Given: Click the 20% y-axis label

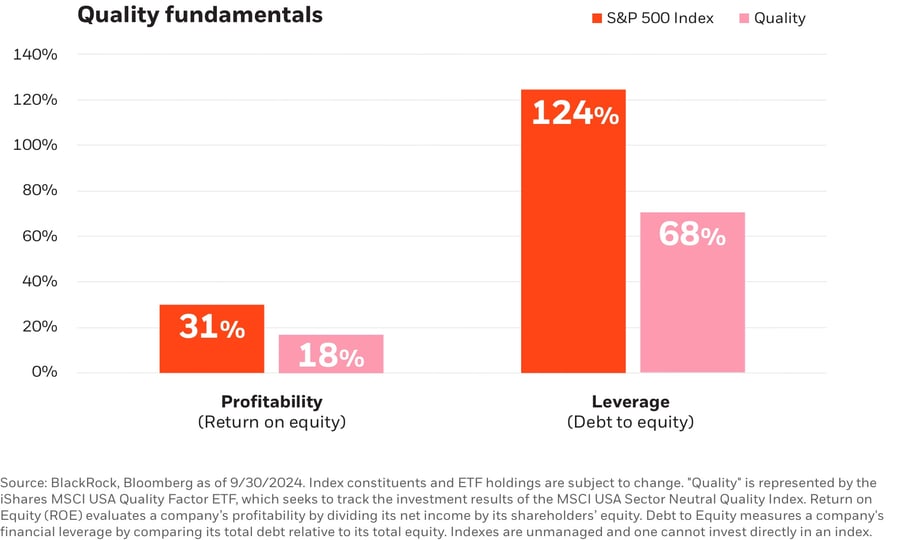Looking at the screenshot, I should point(39,327).
